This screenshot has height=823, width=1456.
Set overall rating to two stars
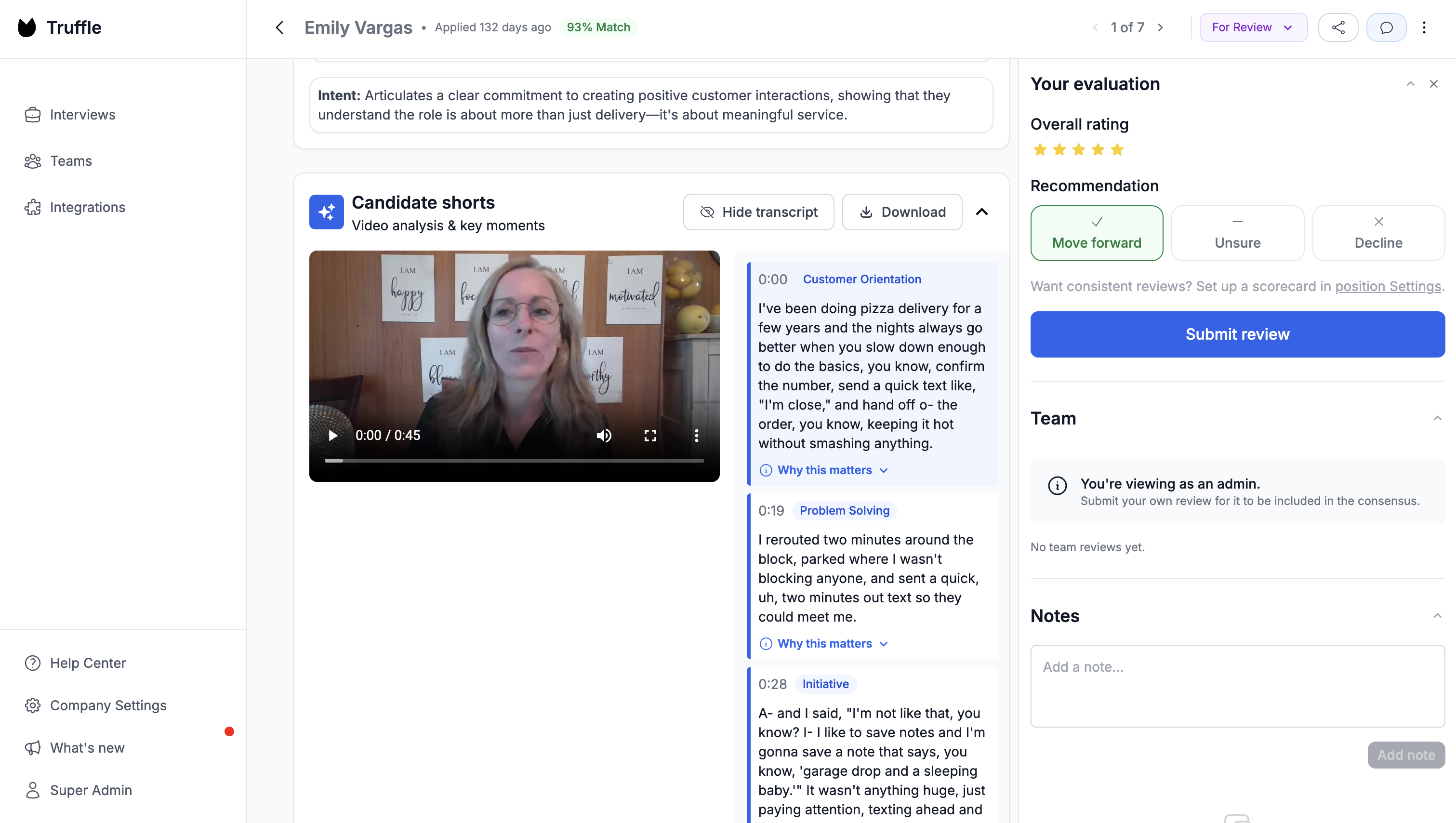click(1059, 150)
